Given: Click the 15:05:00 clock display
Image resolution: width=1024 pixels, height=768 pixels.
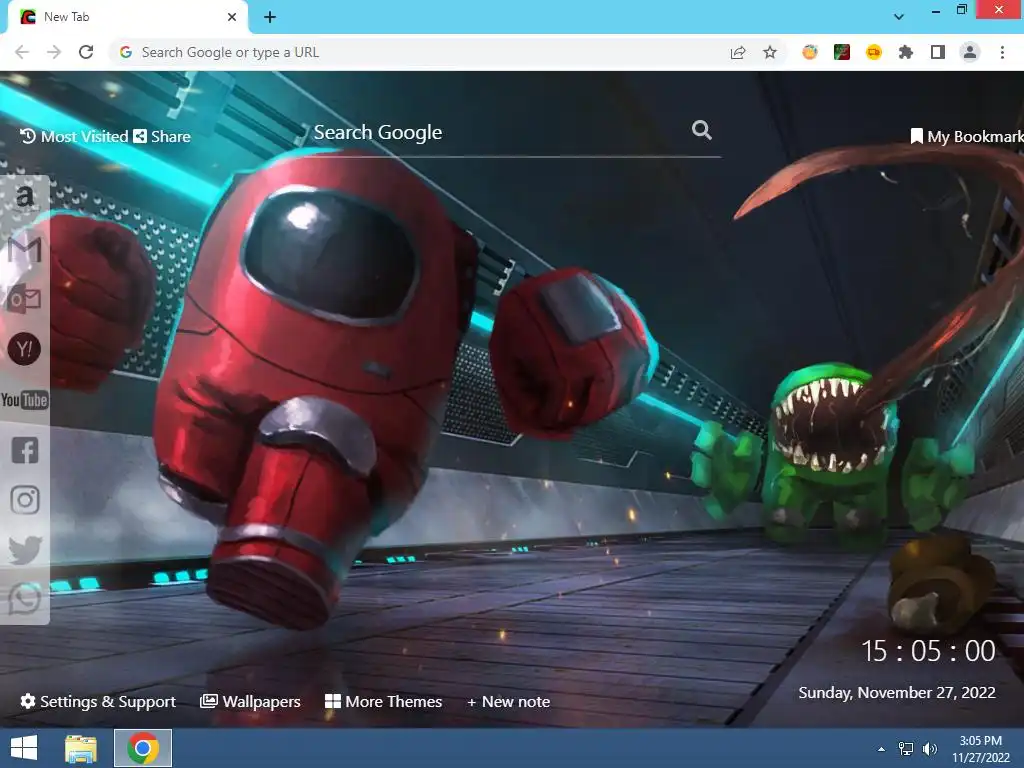Looking at the screenshot, I should 928,651.
